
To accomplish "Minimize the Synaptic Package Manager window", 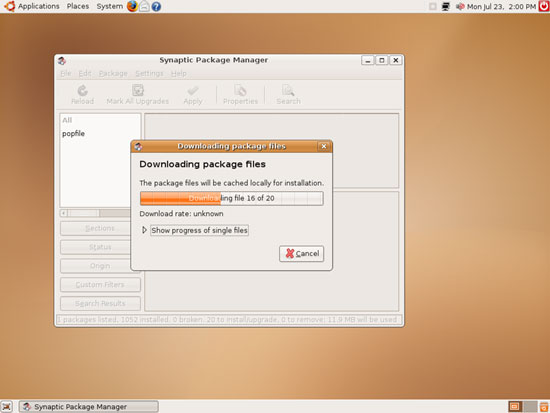I will [368, 60].
